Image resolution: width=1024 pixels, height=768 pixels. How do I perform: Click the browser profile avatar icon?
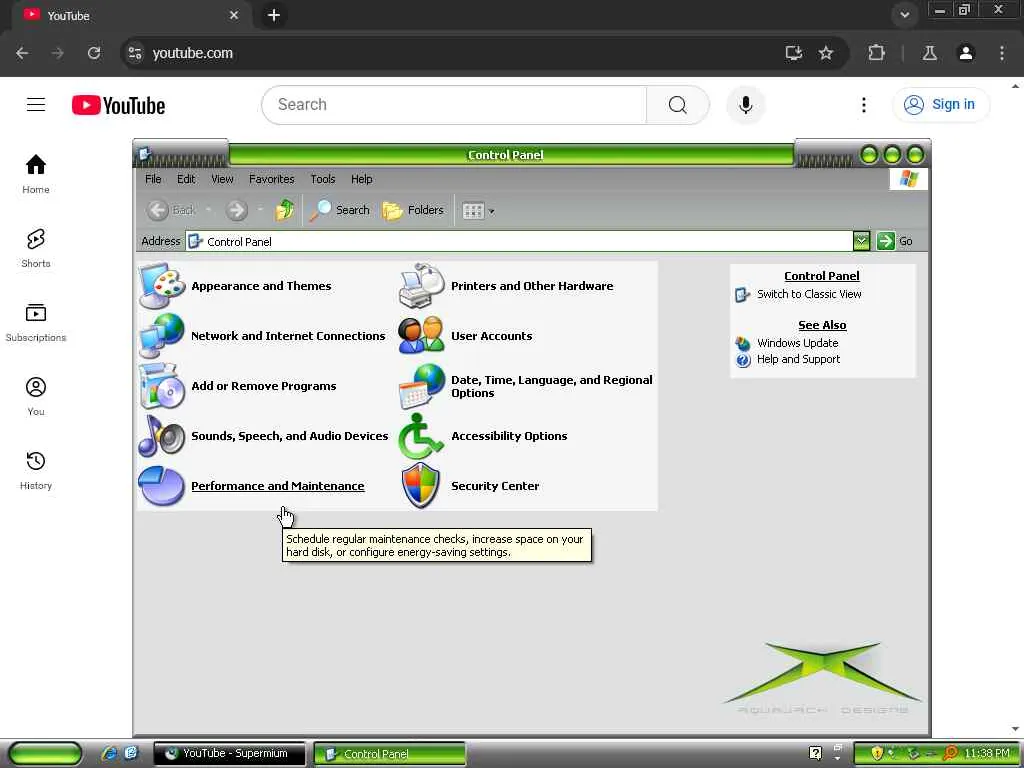point(965,53)
